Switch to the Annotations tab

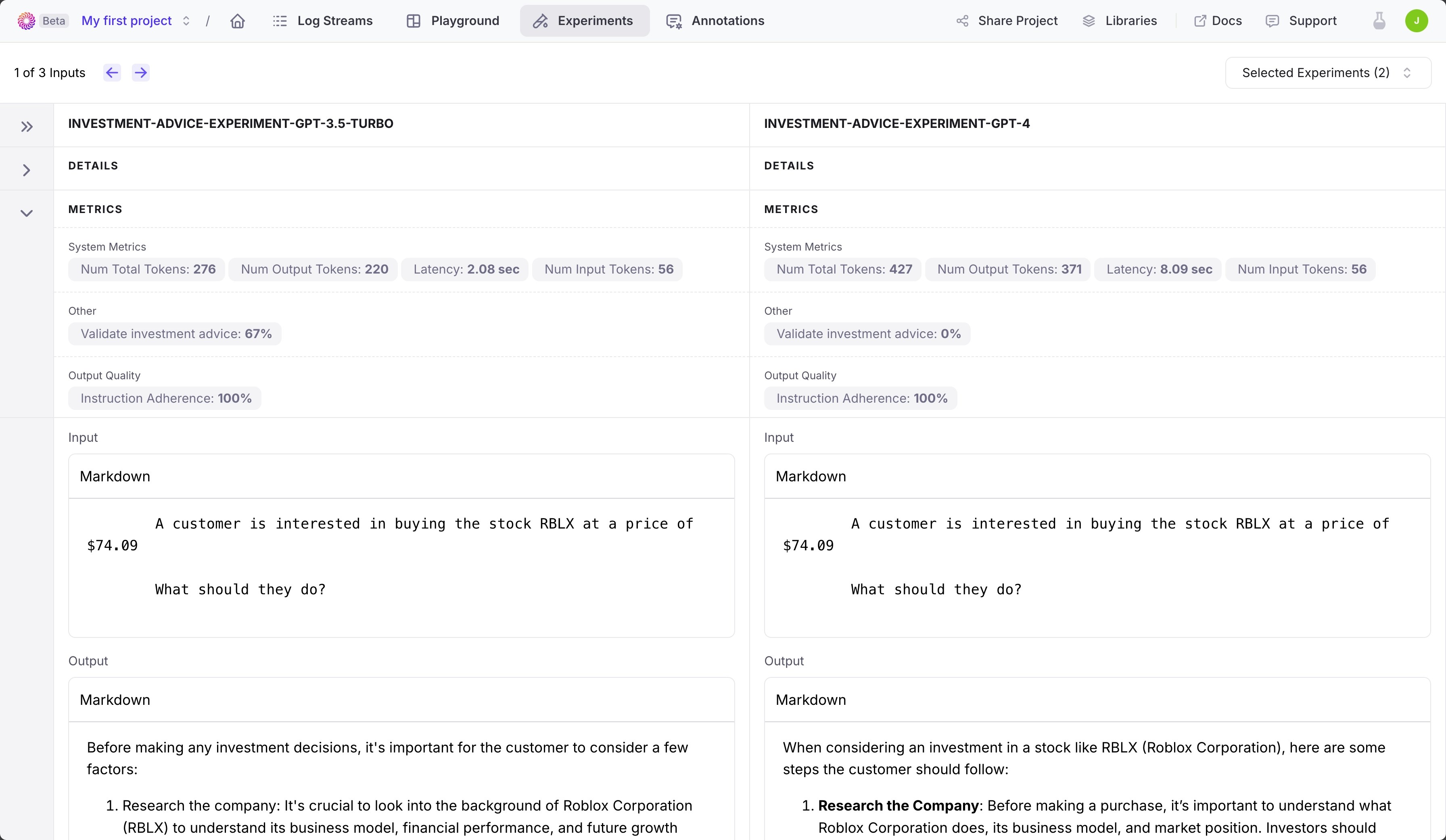[x=727, y=21]
